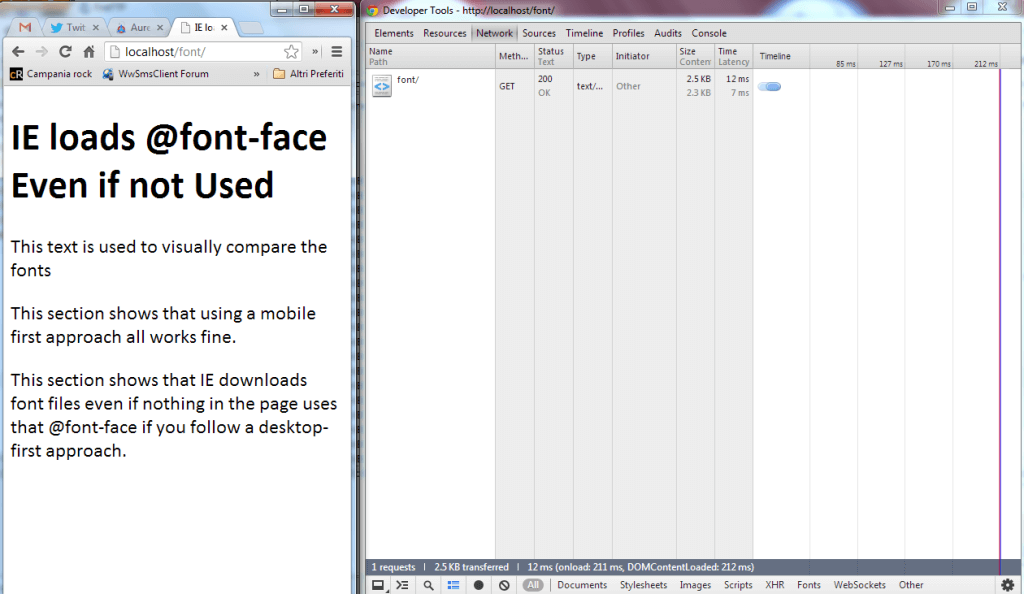Reload the localhost page

(64, 51)
